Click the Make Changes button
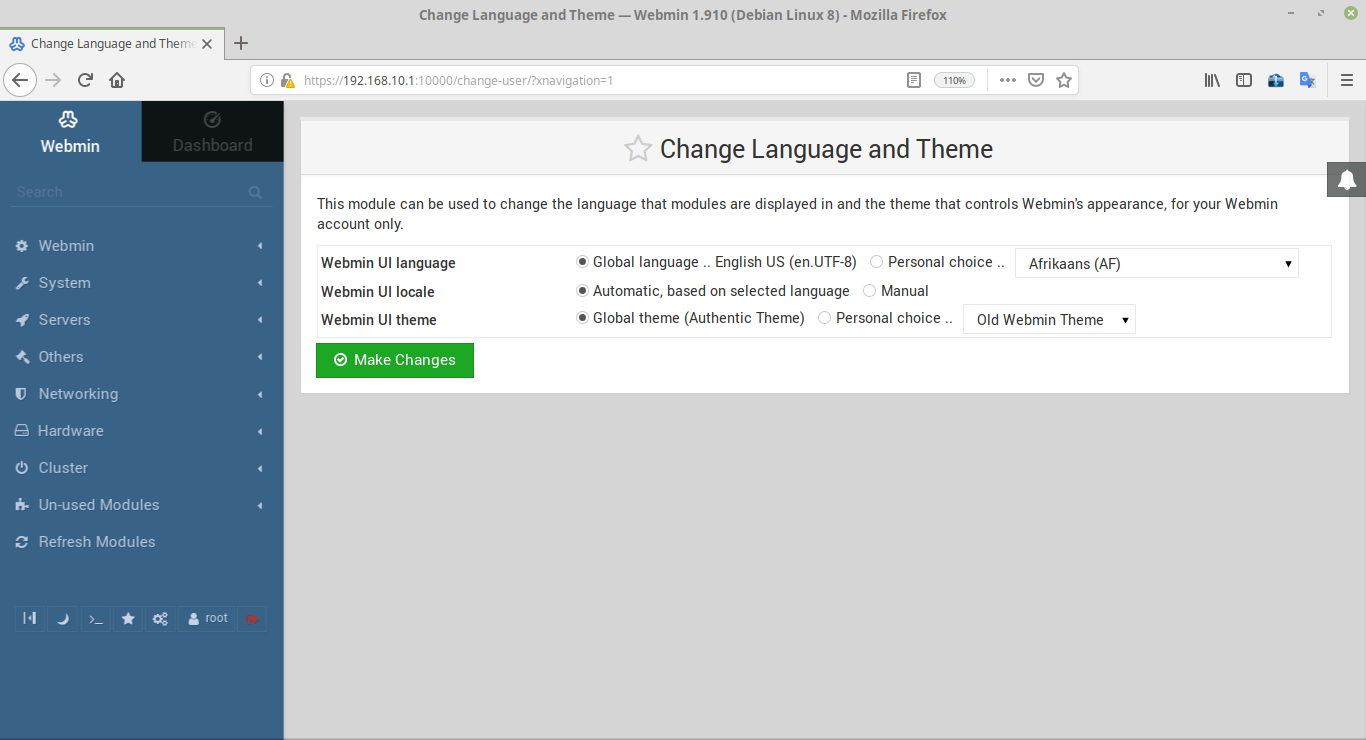This screenshot has width=1366, height=740. (395, 360)
